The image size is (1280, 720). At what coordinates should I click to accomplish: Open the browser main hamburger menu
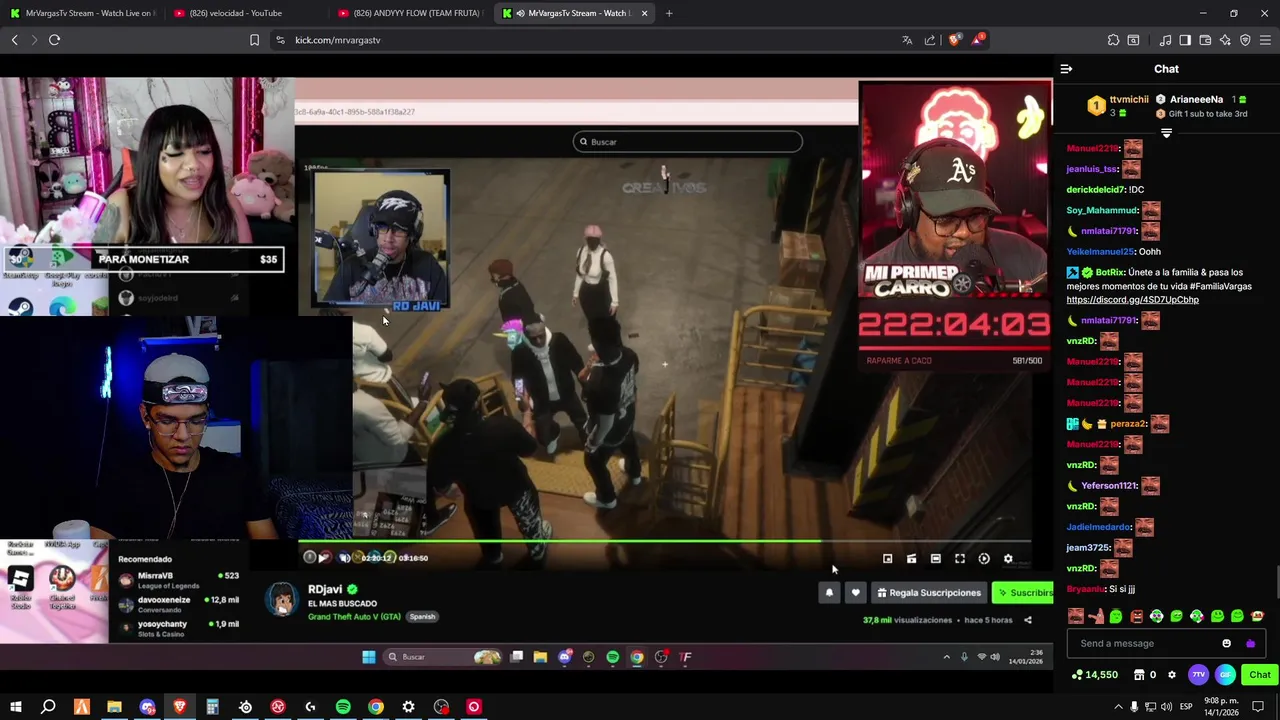1265,40
